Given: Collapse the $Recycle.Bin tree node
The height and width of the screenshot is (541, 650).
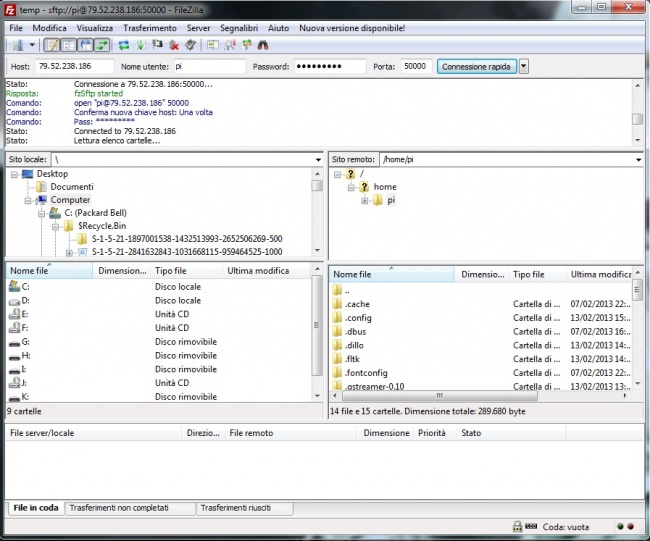Looking at the screenshot, I should pos(55,227).
